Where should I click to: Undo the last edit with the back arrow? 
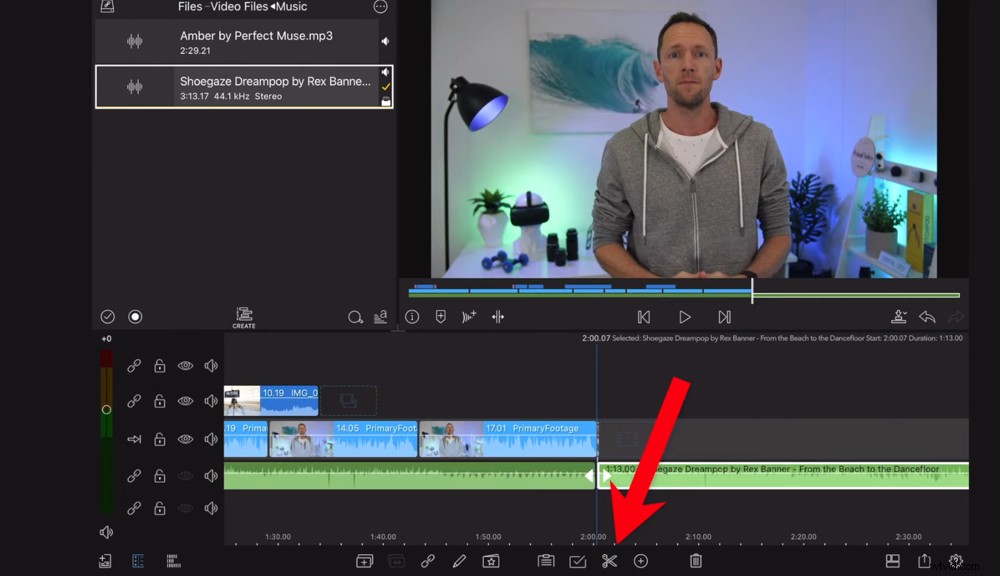tap(927, 317)
